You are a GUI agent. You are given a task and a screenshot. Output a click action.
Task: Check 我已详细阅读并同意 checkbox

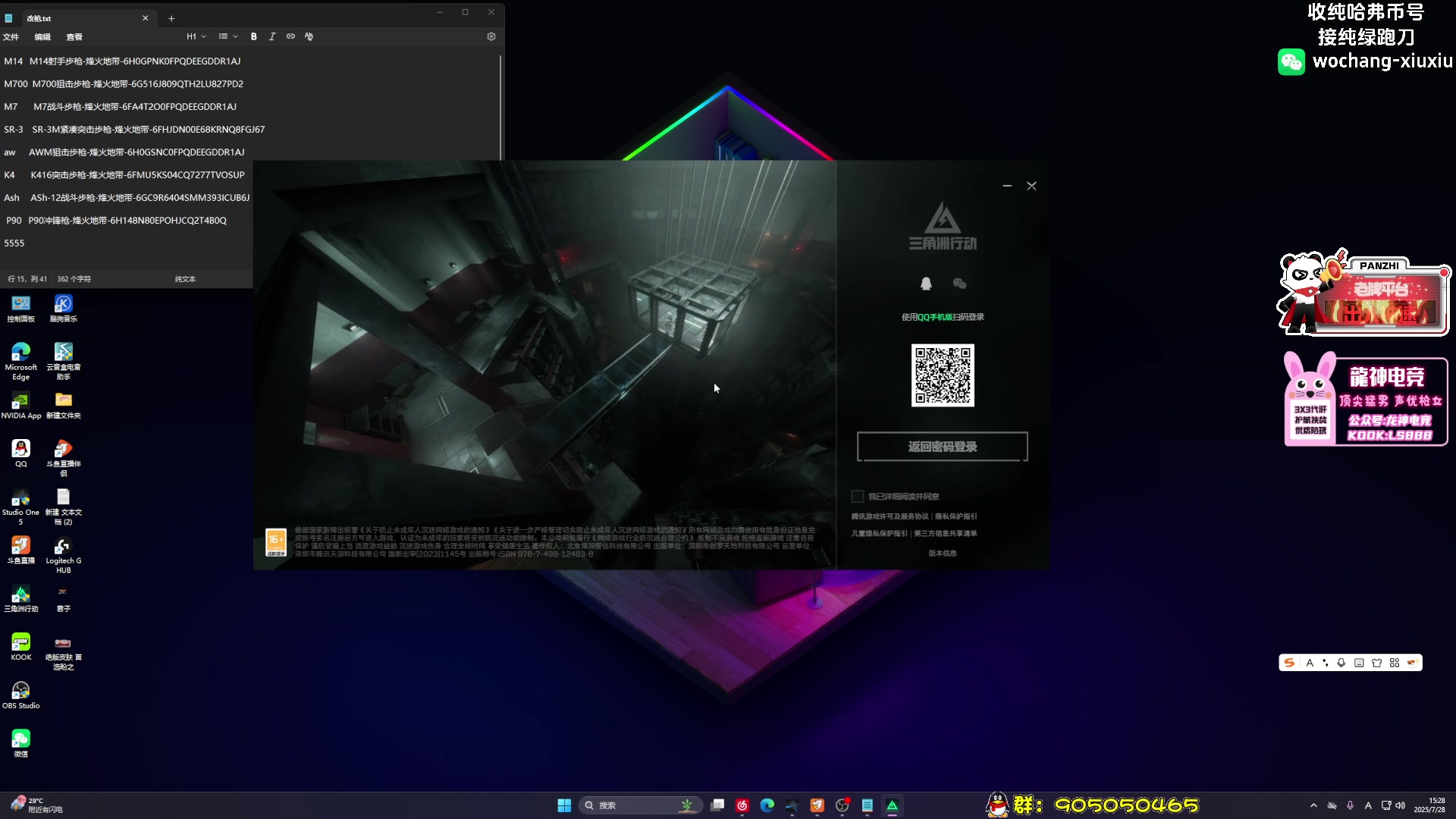click(858, 497)
